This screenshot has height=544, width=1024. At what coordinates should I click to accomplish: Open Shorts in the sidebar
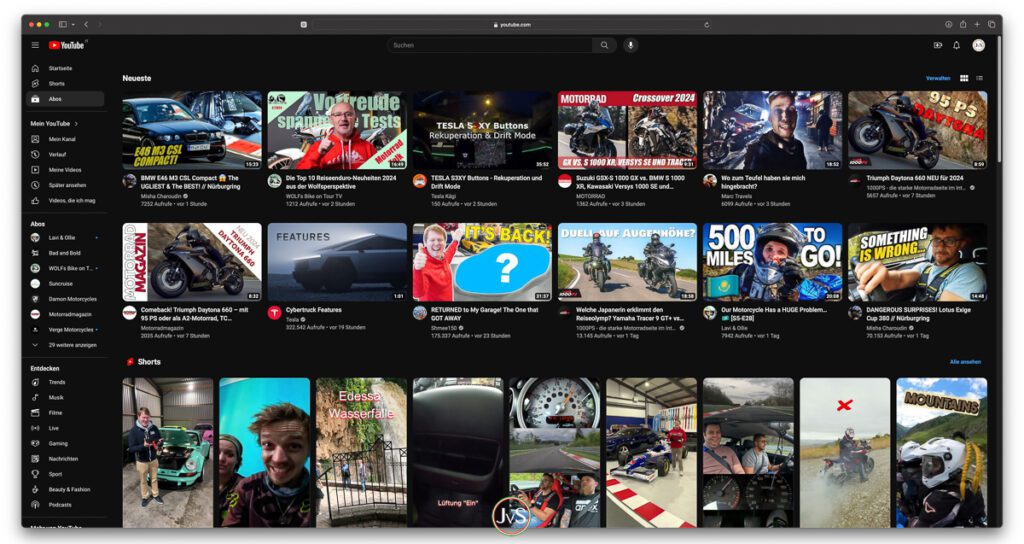(x=65, y=84)
